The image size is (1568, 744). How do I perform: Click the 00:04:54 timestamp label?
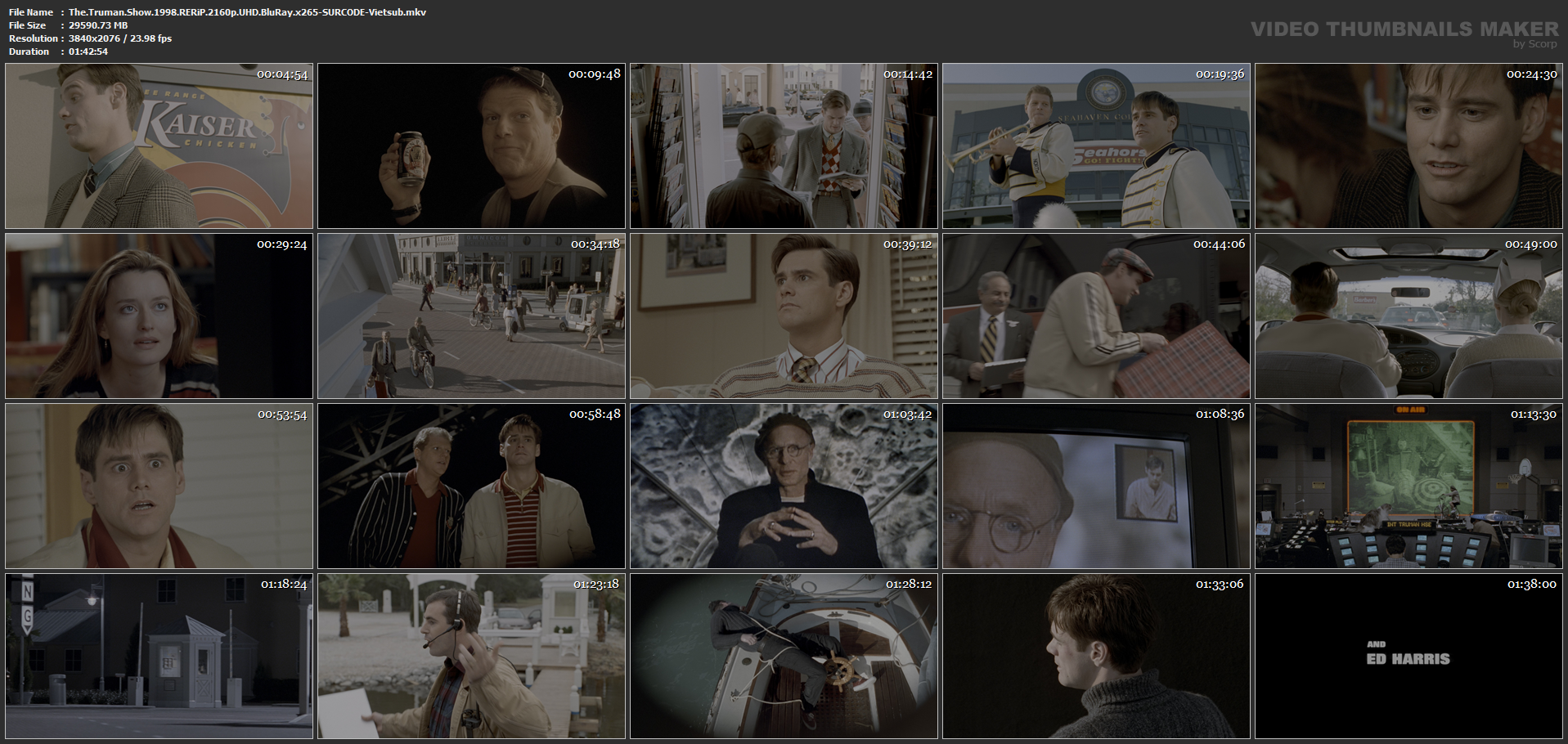(282, 74)
